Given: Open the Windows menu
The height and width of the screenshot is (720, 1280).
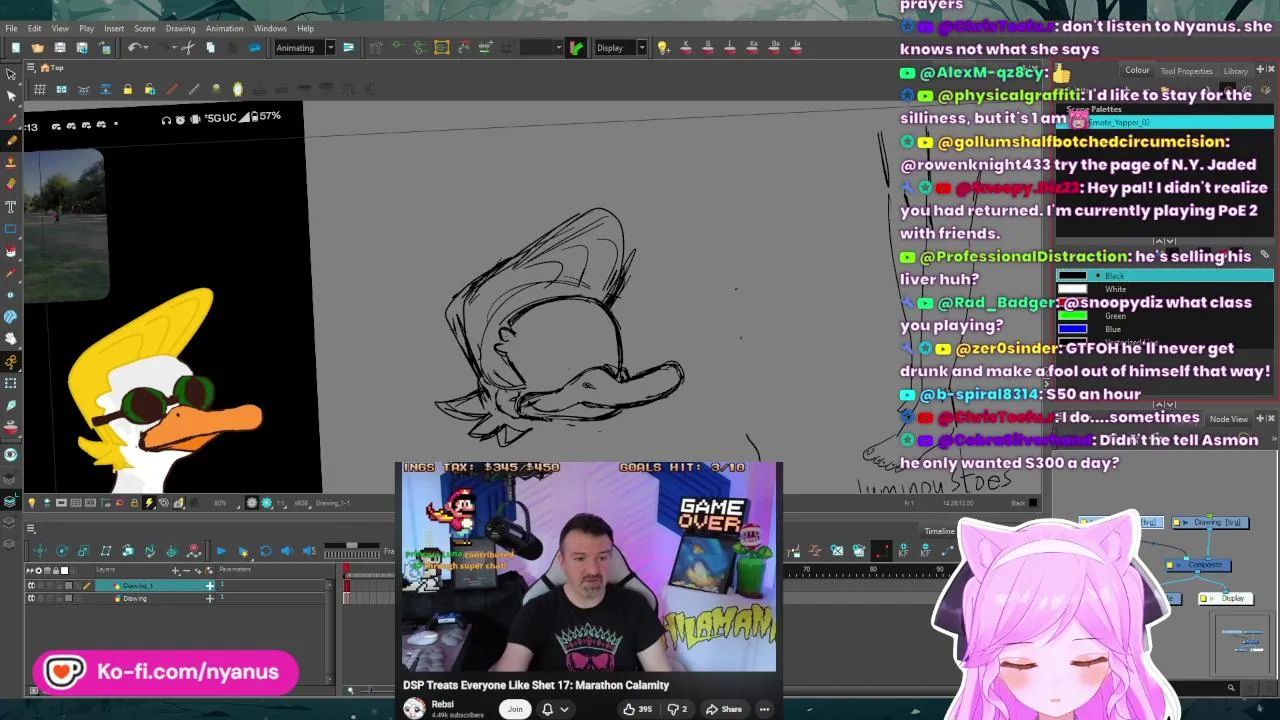Looking at the screenshot, I should pyautogui.click(x=270, y=28).
